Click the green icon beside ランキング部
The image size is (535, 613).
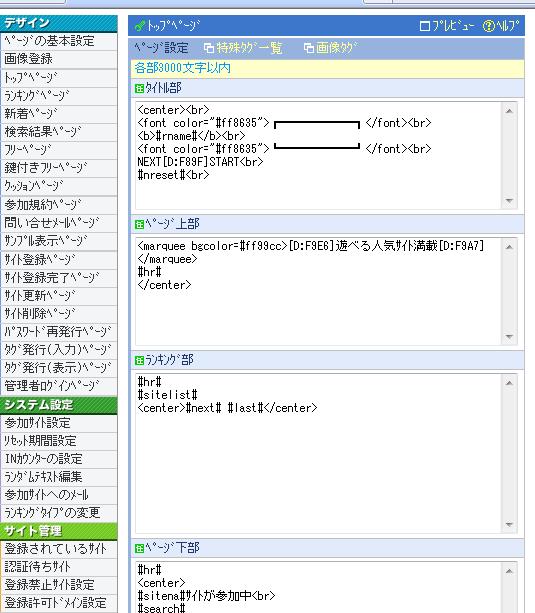[140, 360]
